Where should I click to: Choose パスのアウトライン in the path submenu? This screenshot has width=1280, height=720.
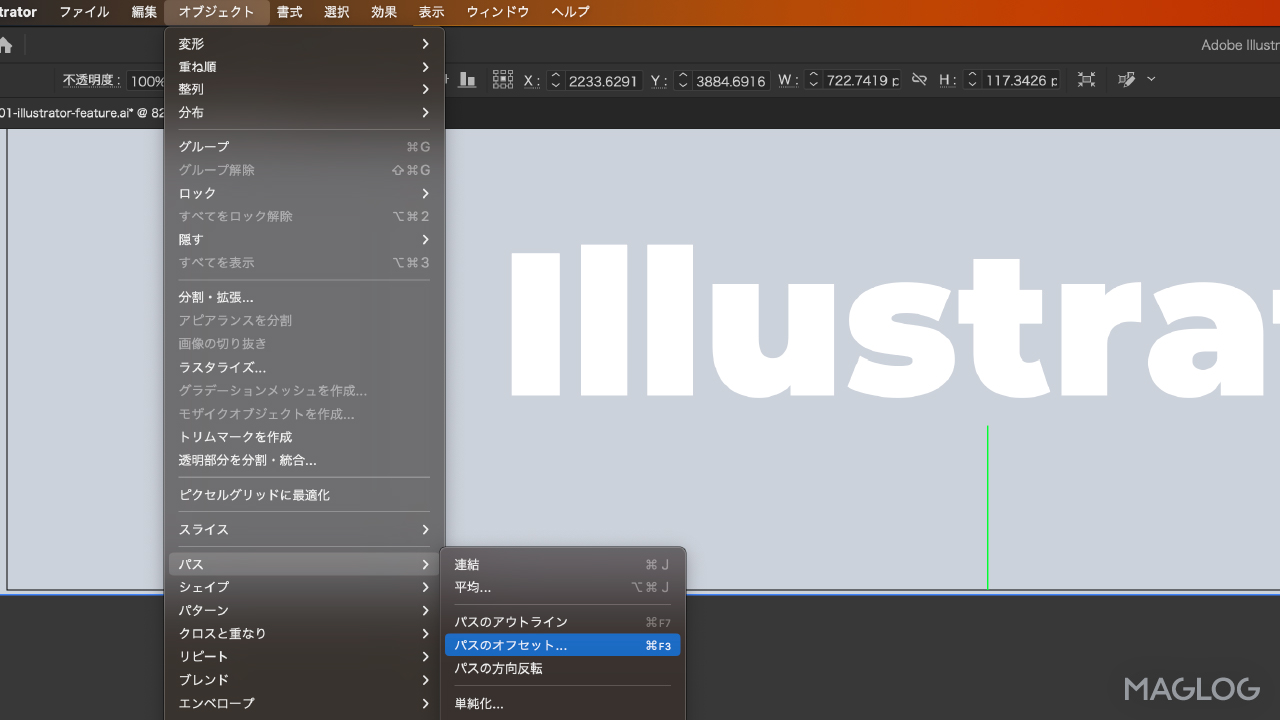click(x=510, y=621)
